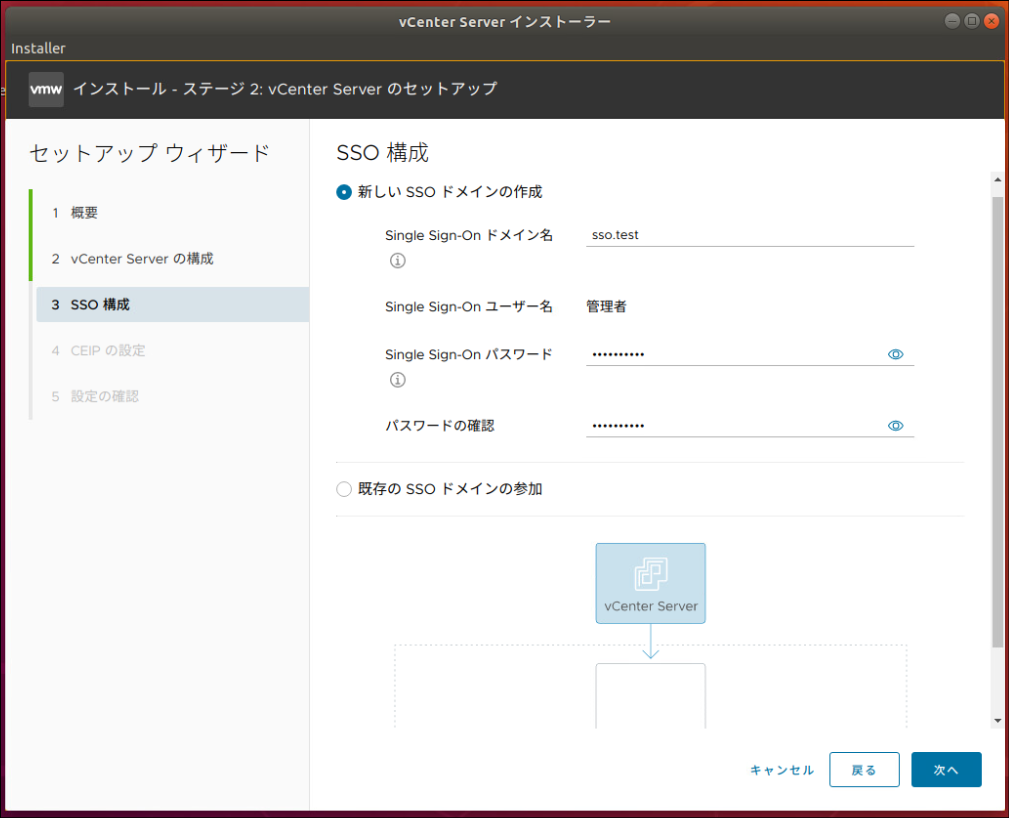
Task: Reveal パスワードの確認 field with eye icon
Action: 895,426
